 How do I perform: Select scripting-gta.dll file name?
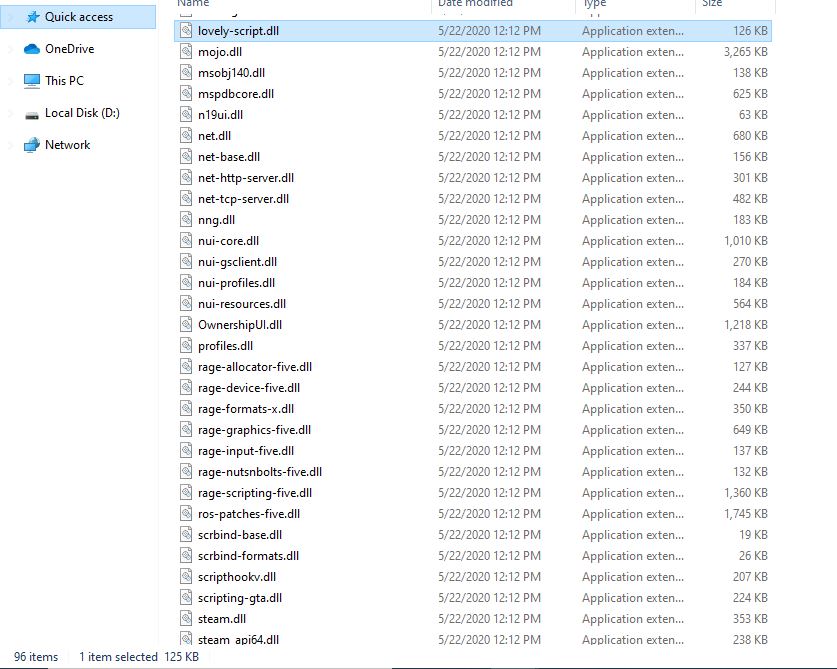[x=240, y=598]
